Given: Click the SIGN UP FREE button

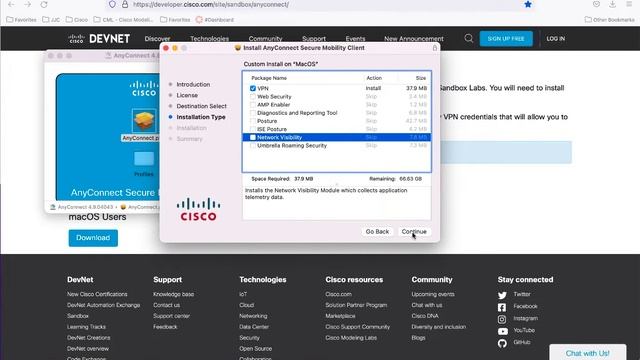Looking at the screenshot, I should click(506, 38).
